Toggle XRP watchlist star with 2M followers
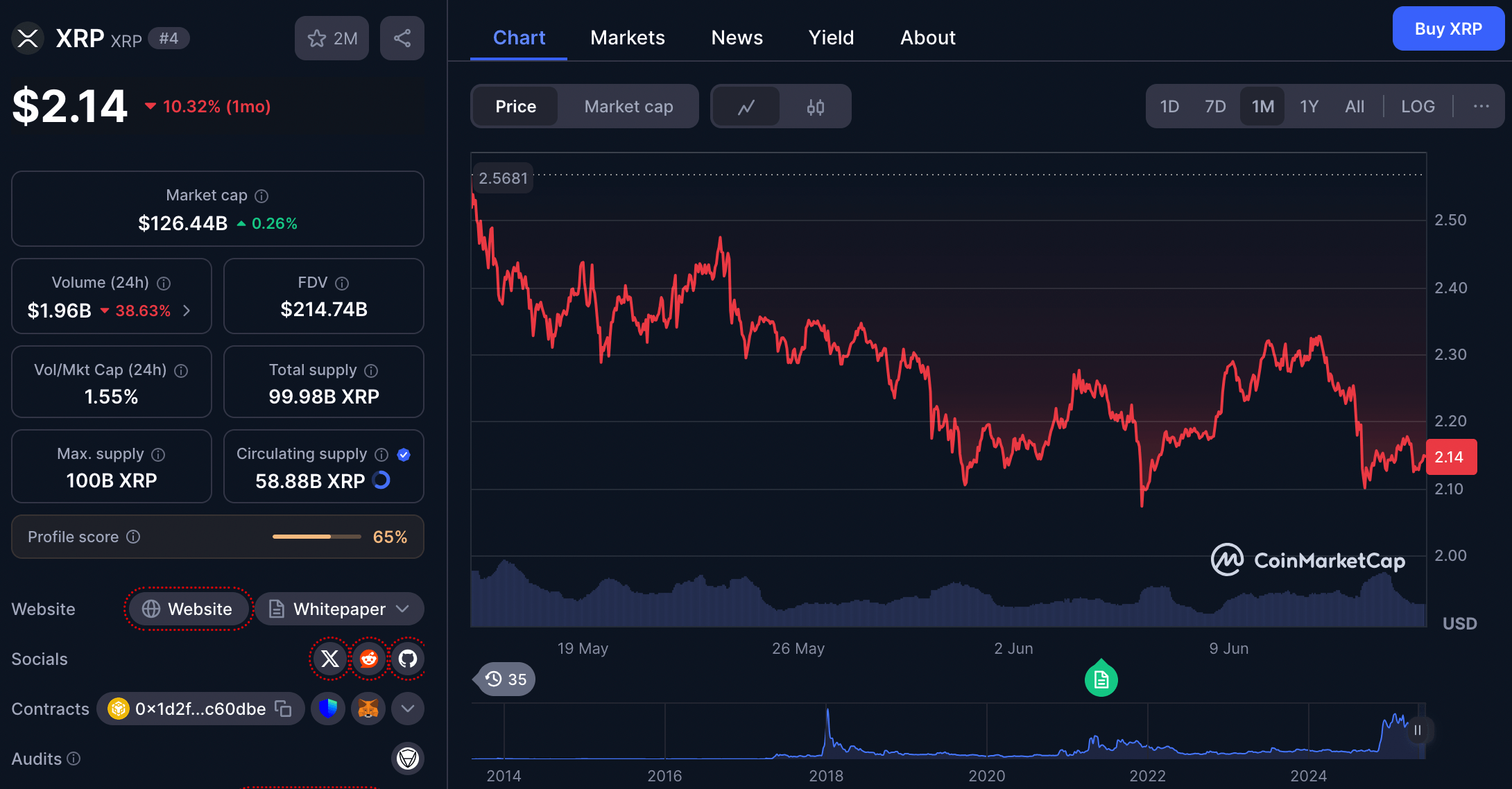Screen dimensions: 1512x789 (332, 38)
